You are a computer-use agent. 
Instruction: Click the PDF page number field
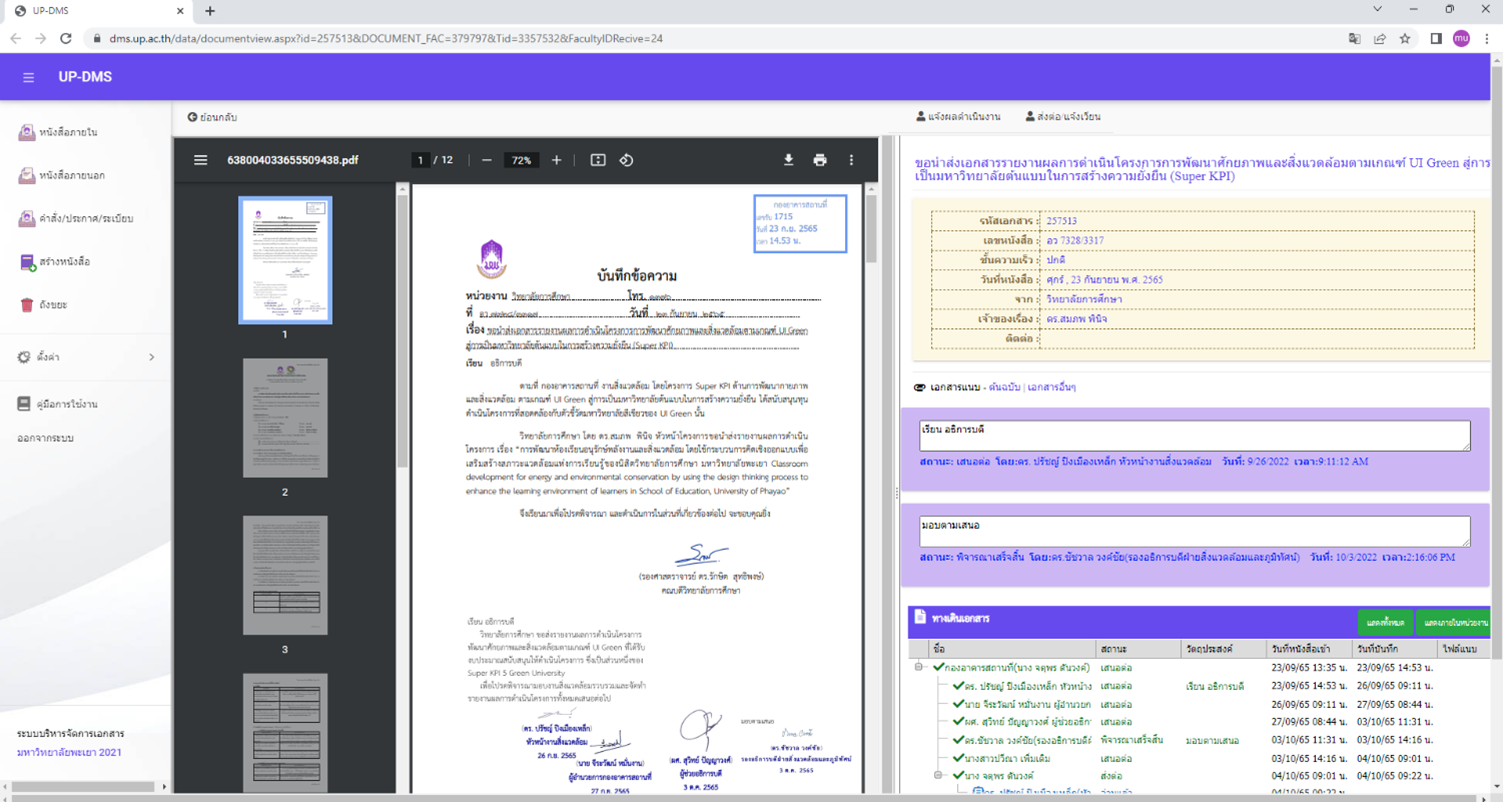click(x=421, y=160)
